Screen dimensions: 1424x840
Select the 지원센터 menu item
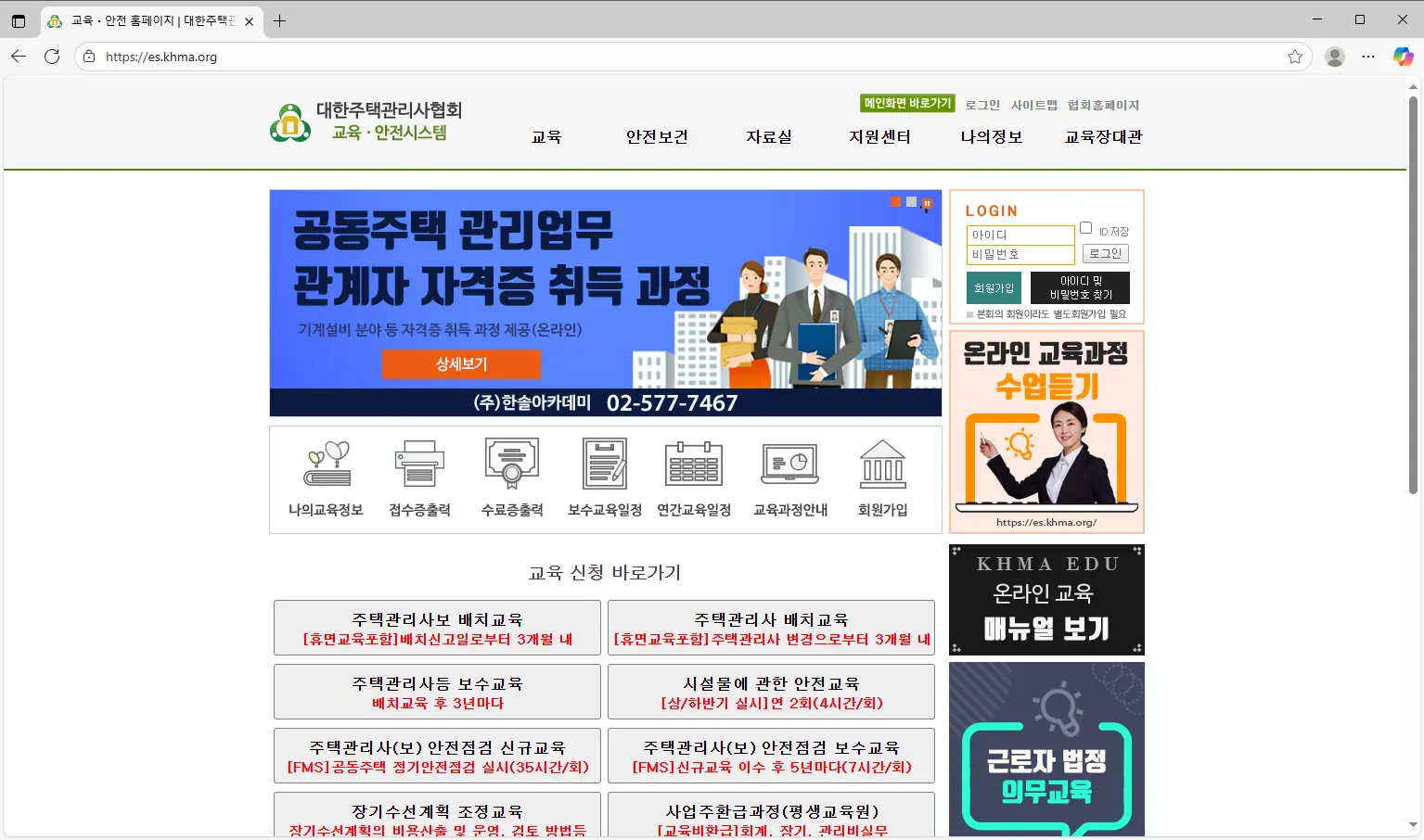coord(879,136)
